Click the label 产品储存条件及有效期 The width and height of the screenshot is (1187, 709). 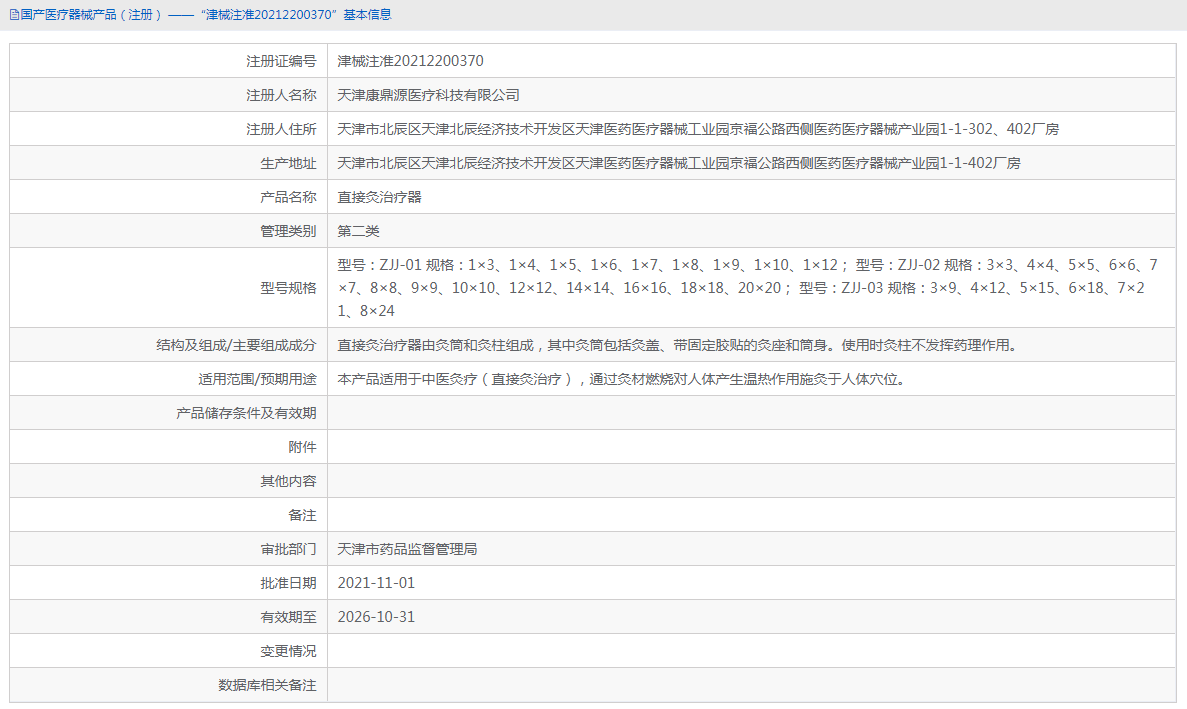(247, 414)
